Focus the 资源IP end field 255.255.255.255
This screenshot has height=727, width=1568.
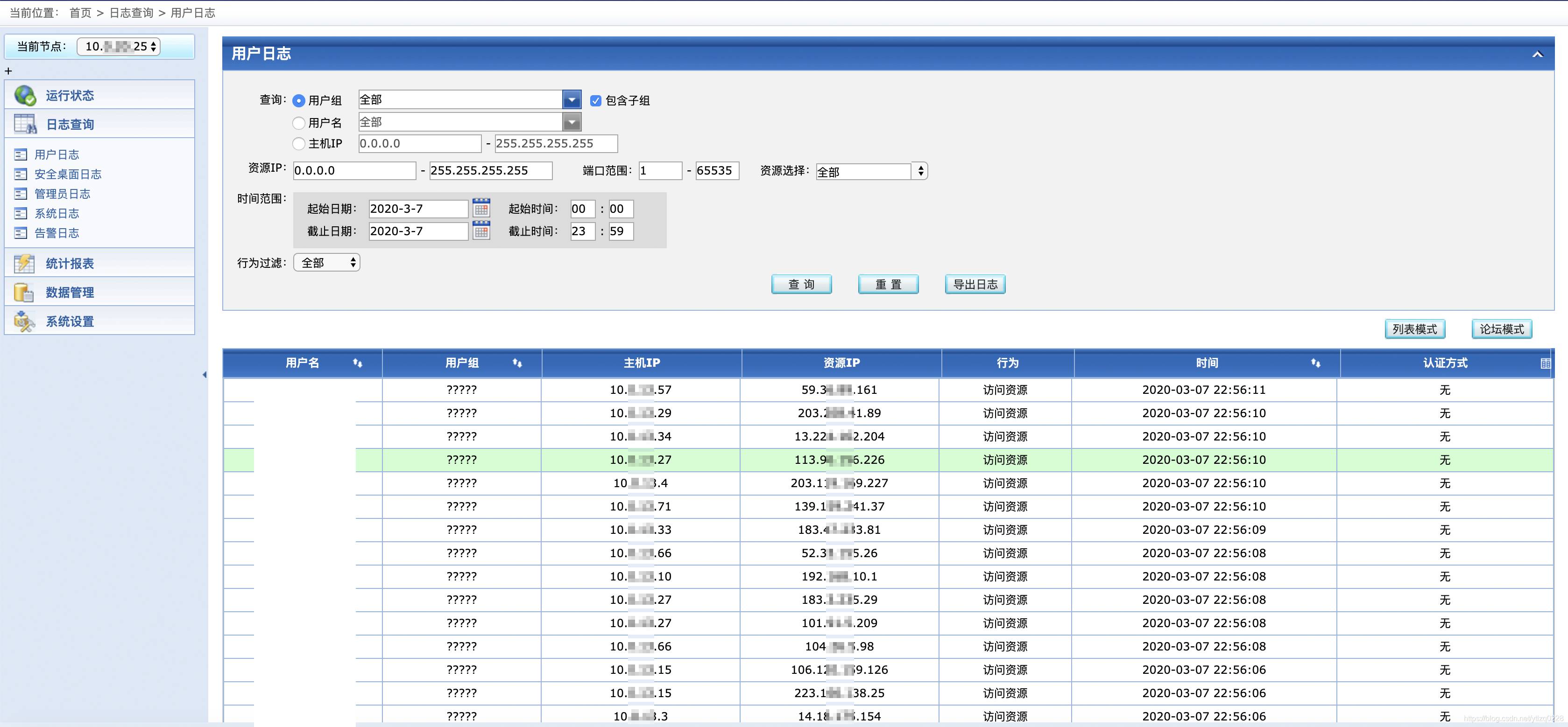pos(491,170)
